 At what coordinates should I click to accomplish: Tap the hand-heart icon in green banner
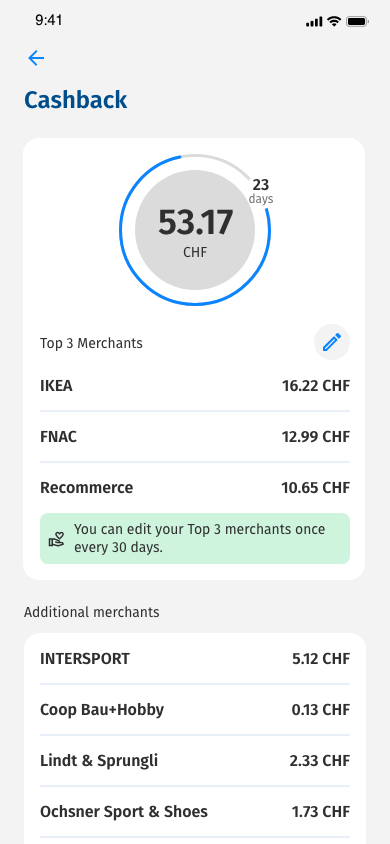click(56, 539)
